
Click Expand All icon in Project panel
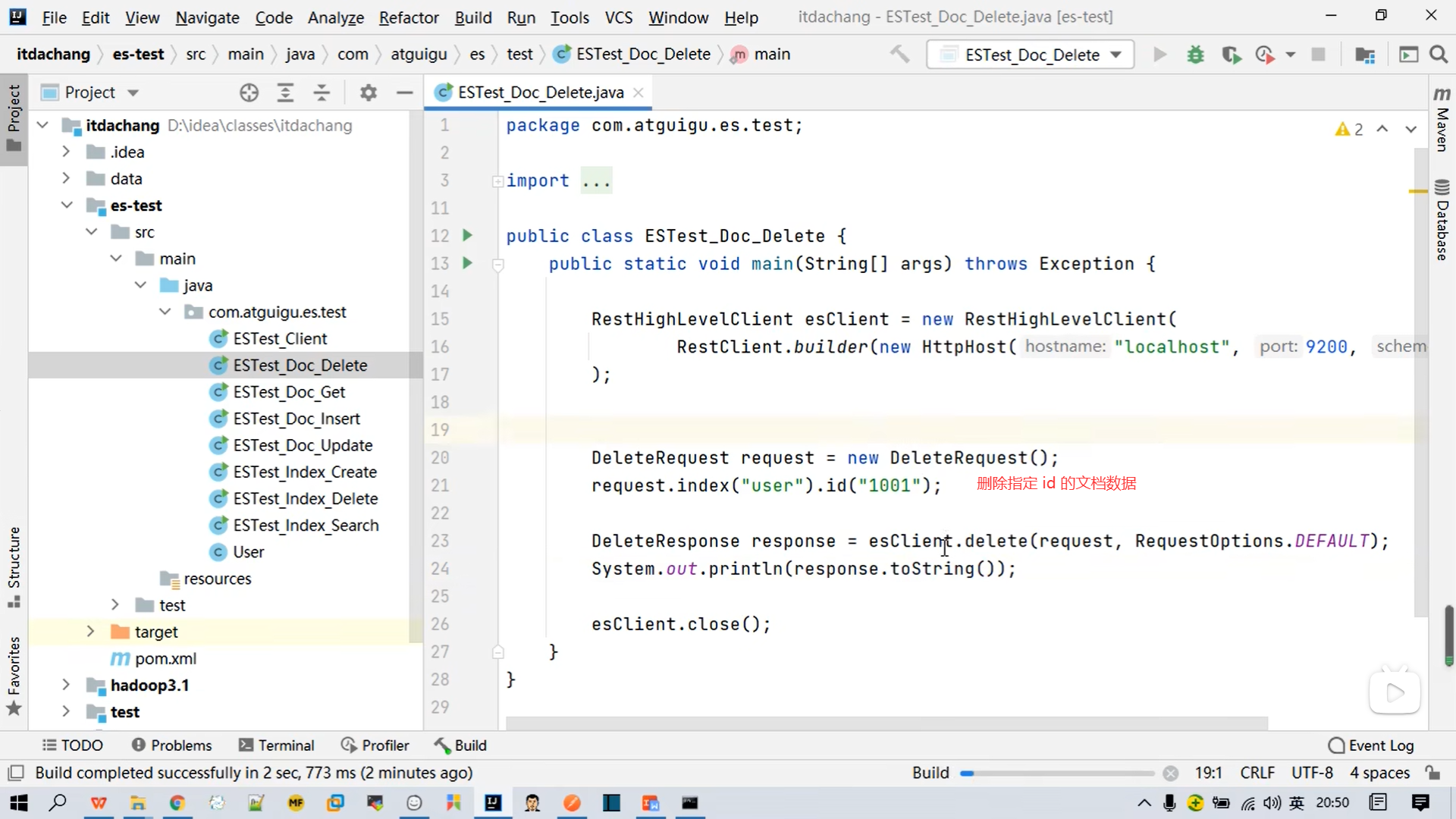[285, 93]
